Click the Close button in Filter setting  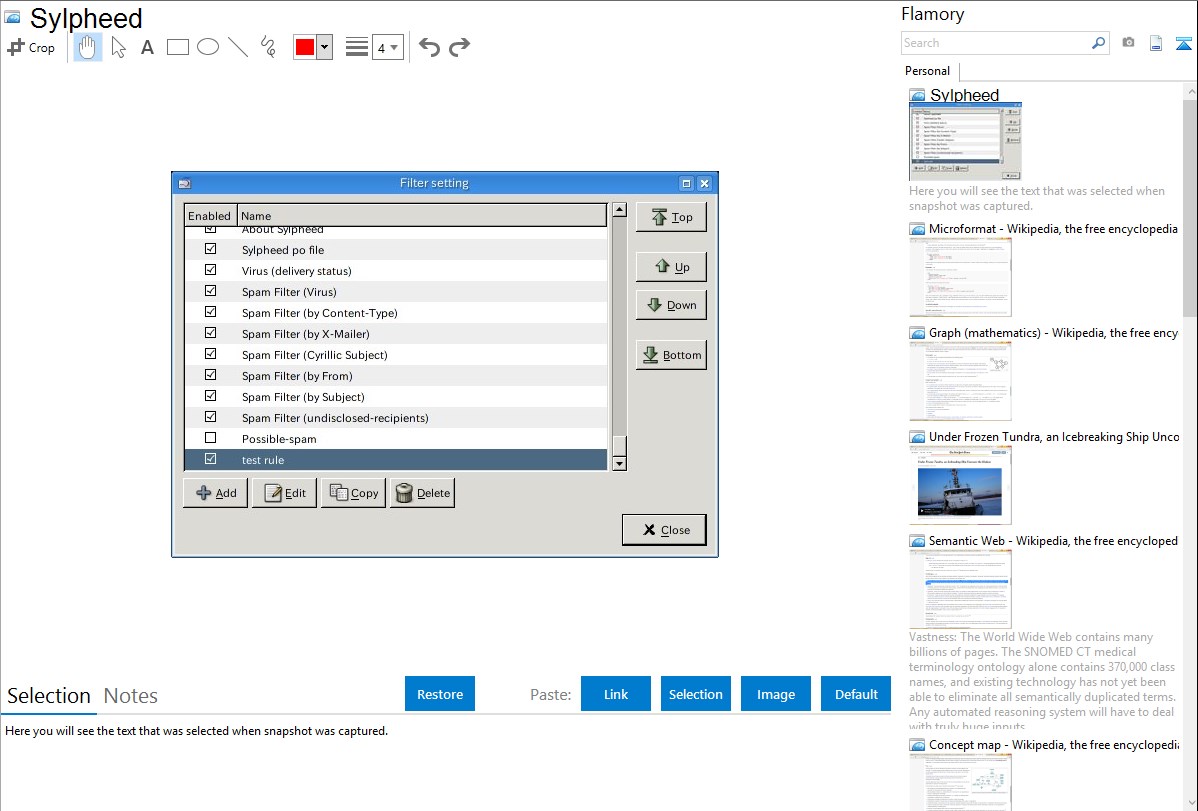point(664,530)
